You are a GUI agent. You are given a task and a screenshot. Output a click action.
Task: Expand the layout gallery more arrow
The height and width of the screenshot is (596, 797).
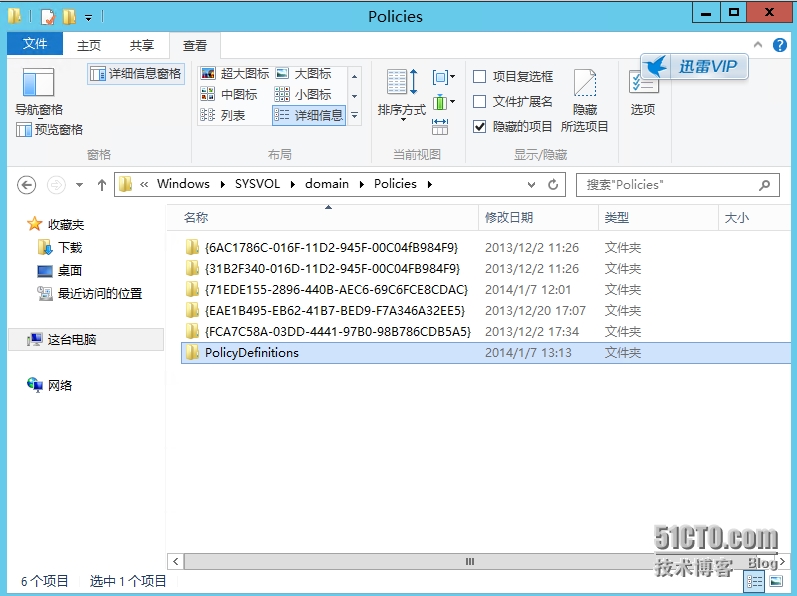point(355,116)
